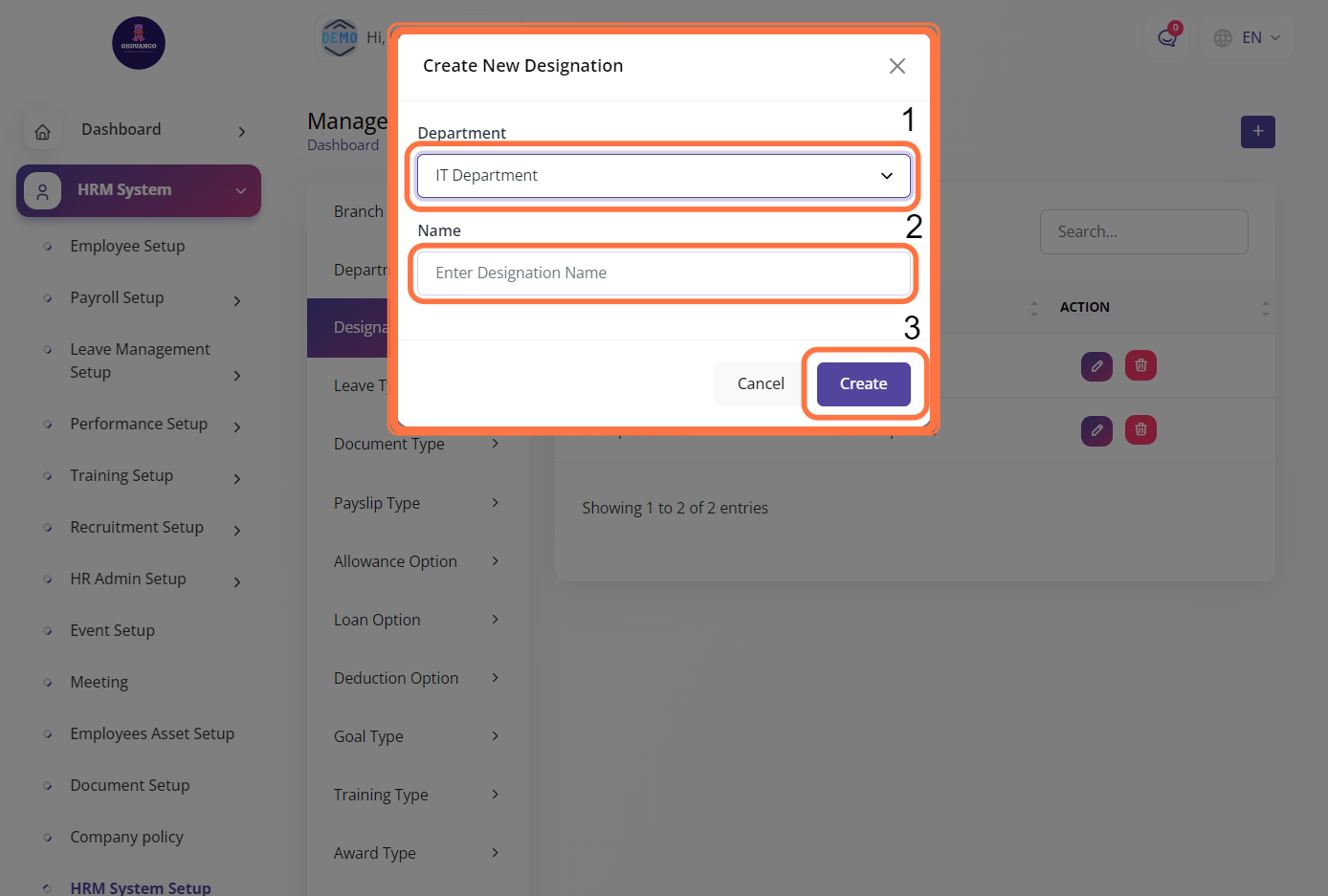
Task: Click the second row delete trash icon
Action: [x=1140, y=430]
